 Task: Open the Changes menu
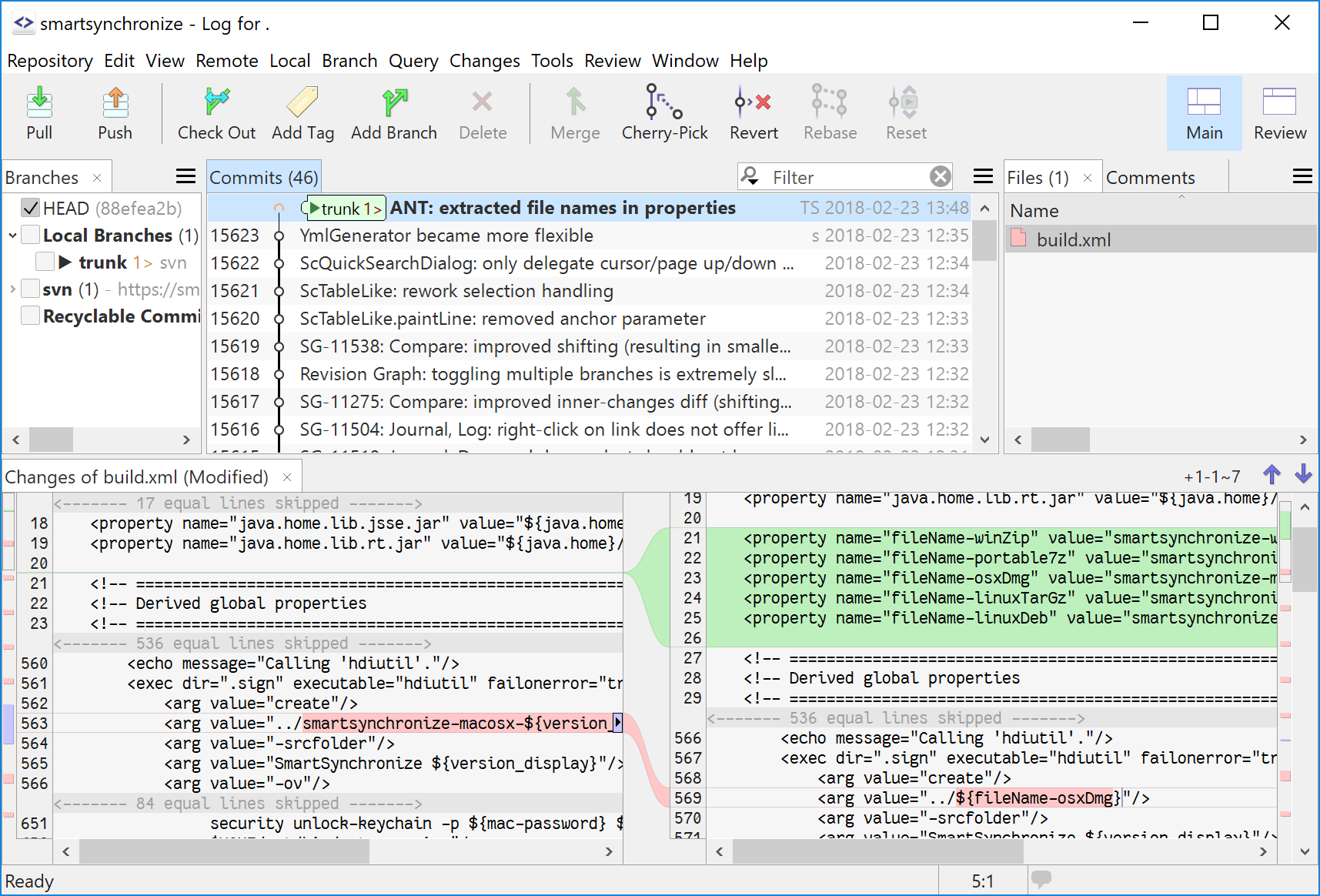click(x=485, y=61)
